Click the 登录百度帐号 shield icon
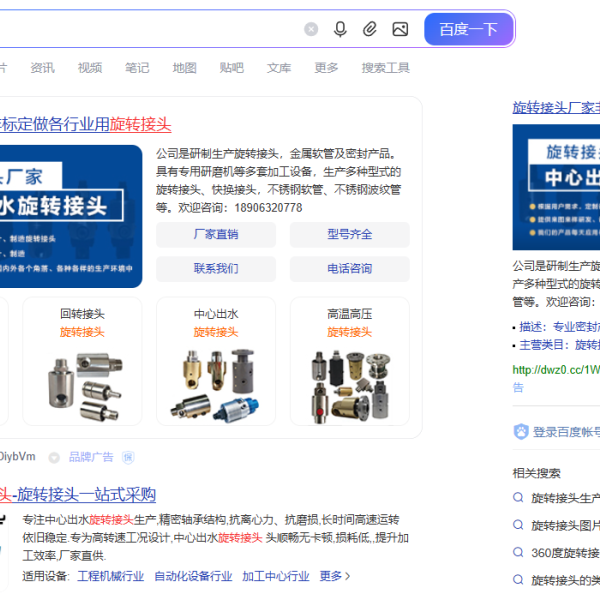600x600 pixels. (x=521, y=432)
